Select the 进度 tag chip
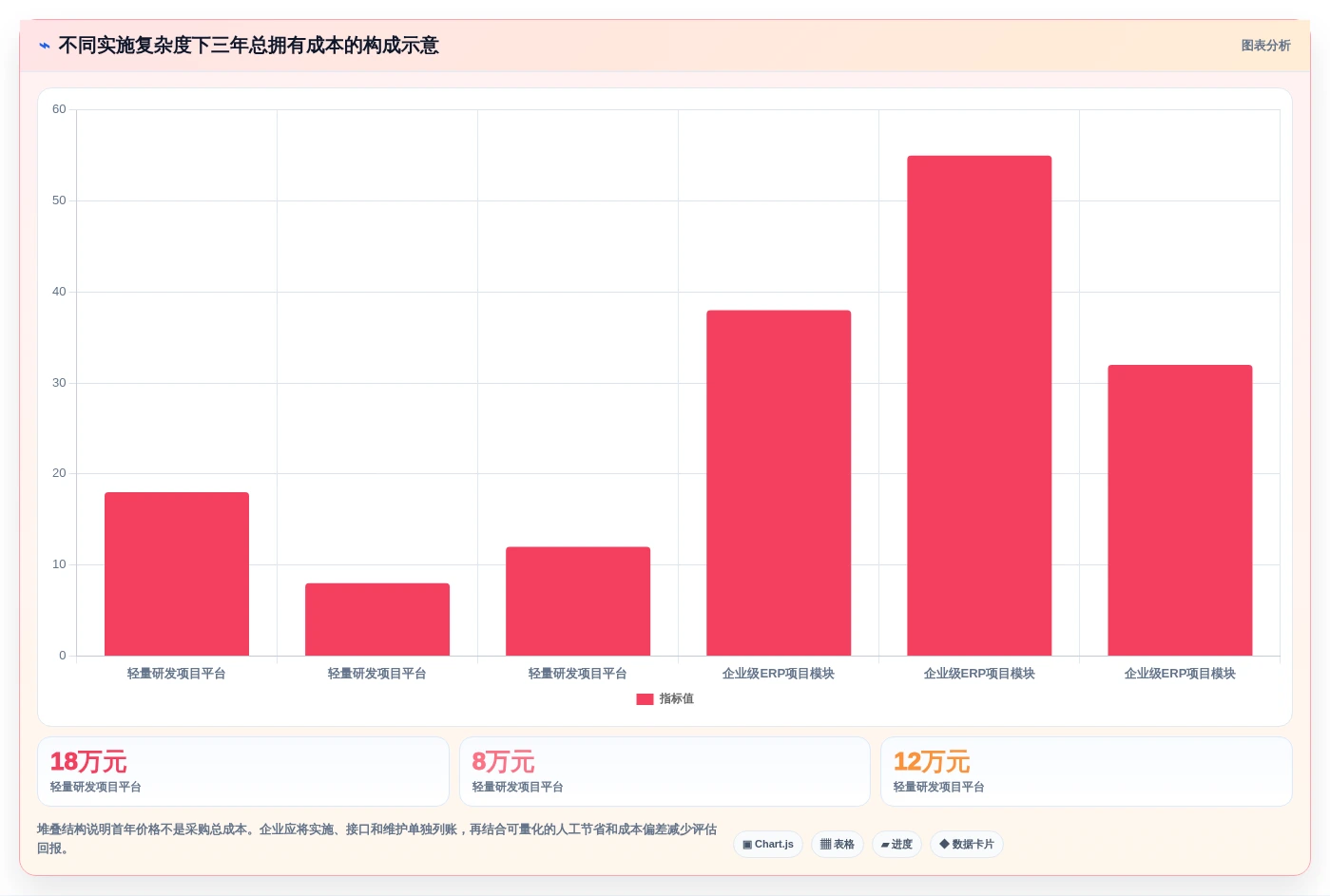This screenshot has height=896, width=1330. tap(896, 844)
